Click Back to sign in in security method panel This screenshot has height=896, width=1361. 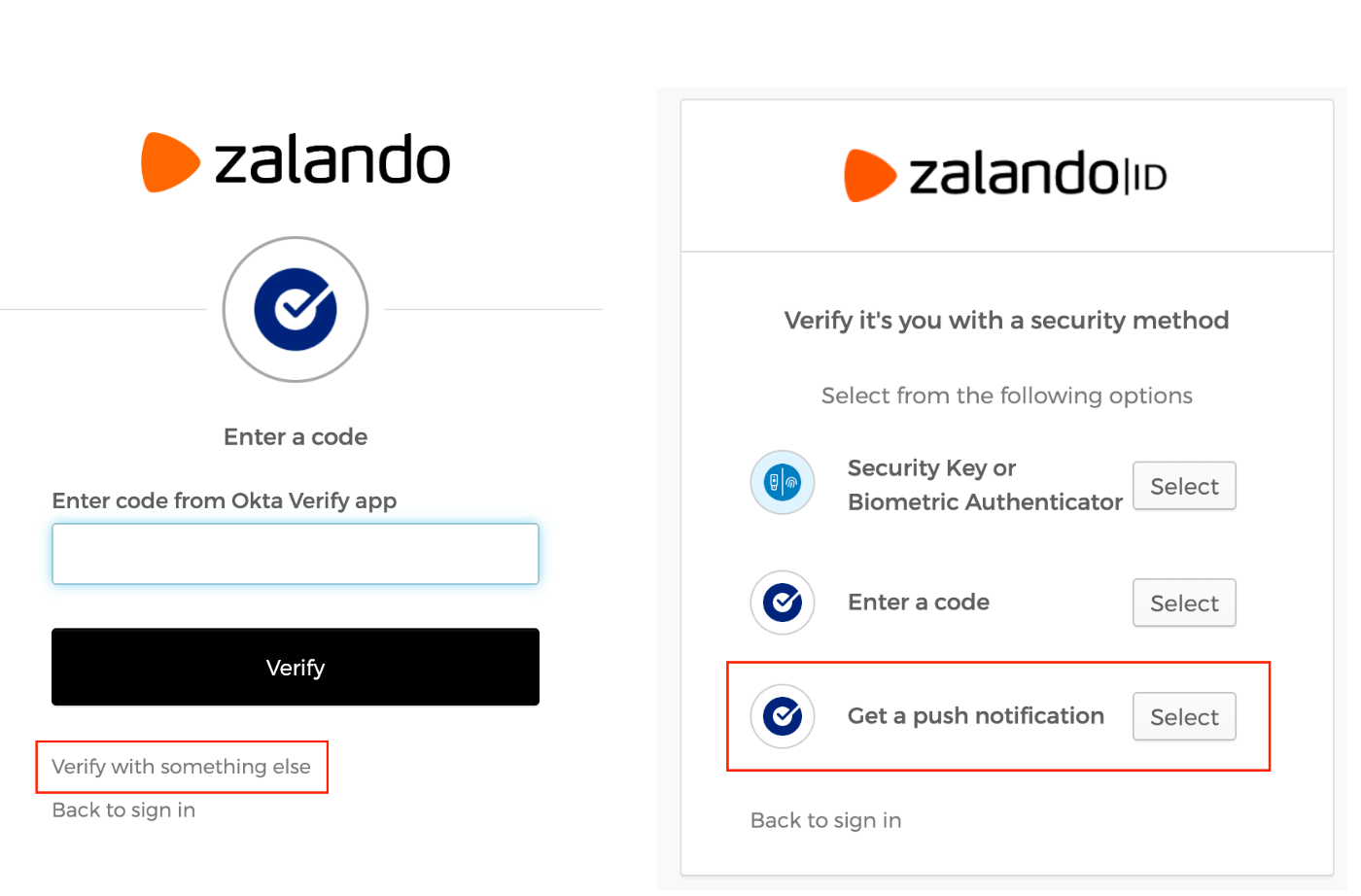pos(826,820)
